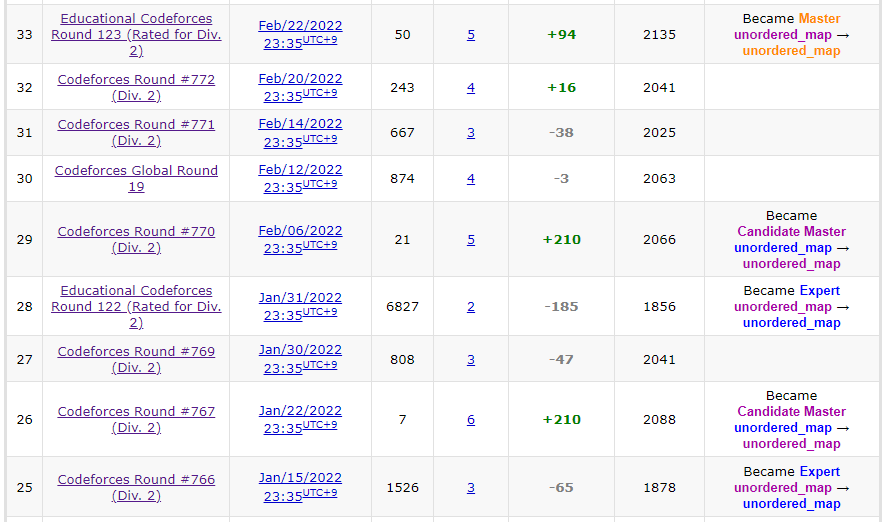Open Codeforces Round #771 (Div. 2) link
This screenshot has width=885, height=522.
[x=136, y=133]
